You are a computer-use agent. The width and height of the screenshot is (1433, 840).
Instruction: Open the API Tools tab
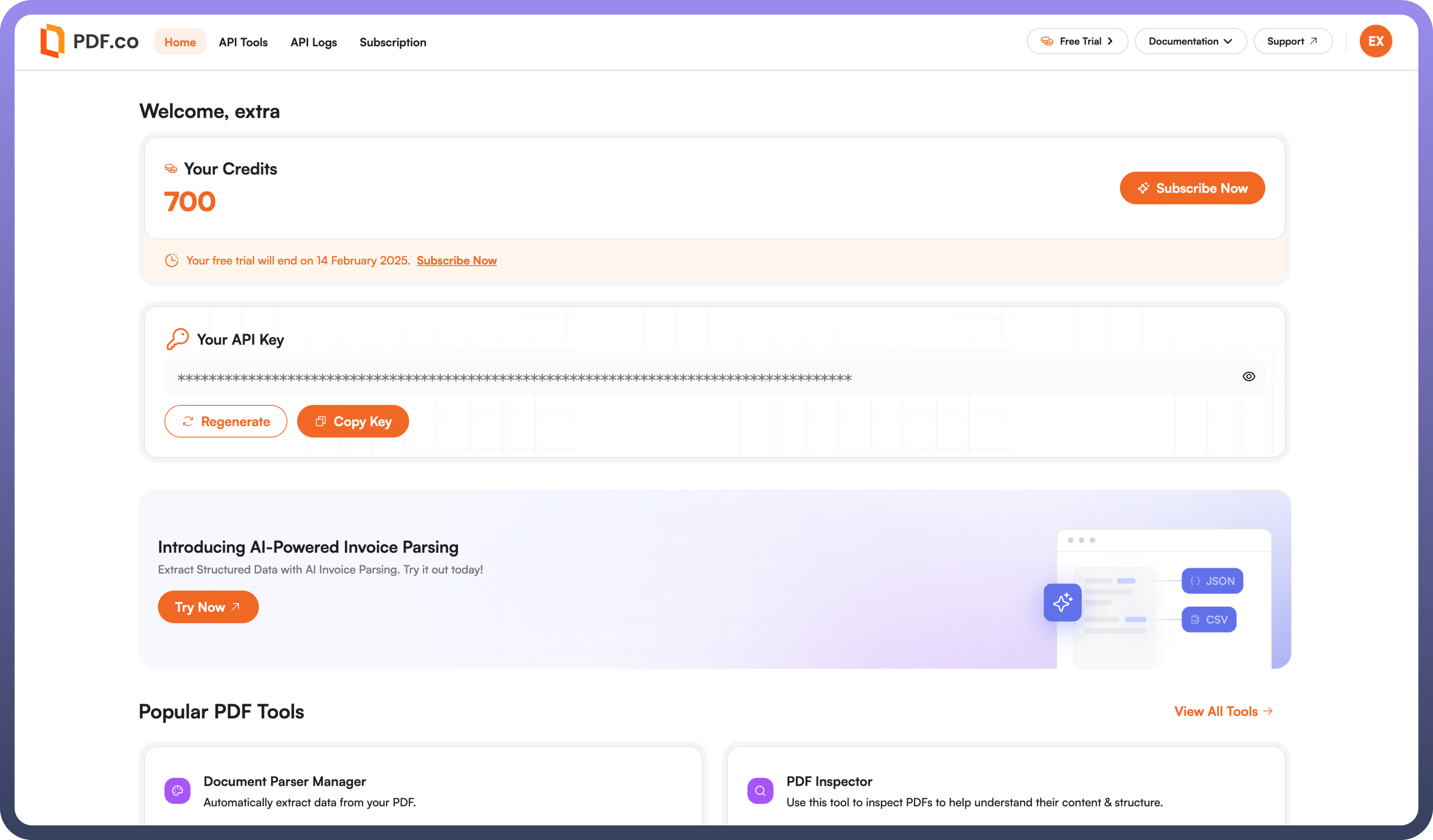coord(243,42)
